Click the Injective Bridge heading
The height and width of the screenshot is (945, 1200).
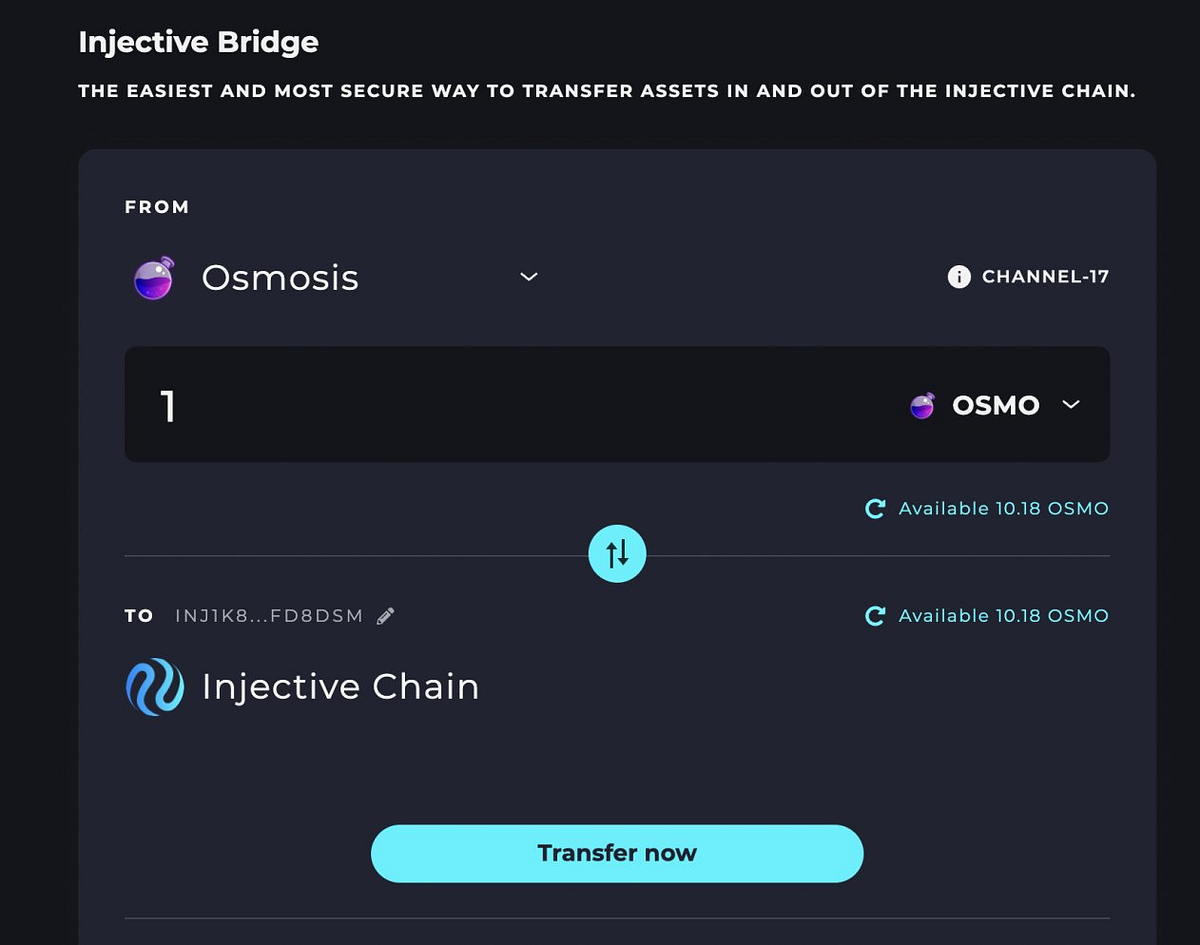click(198, 42)
